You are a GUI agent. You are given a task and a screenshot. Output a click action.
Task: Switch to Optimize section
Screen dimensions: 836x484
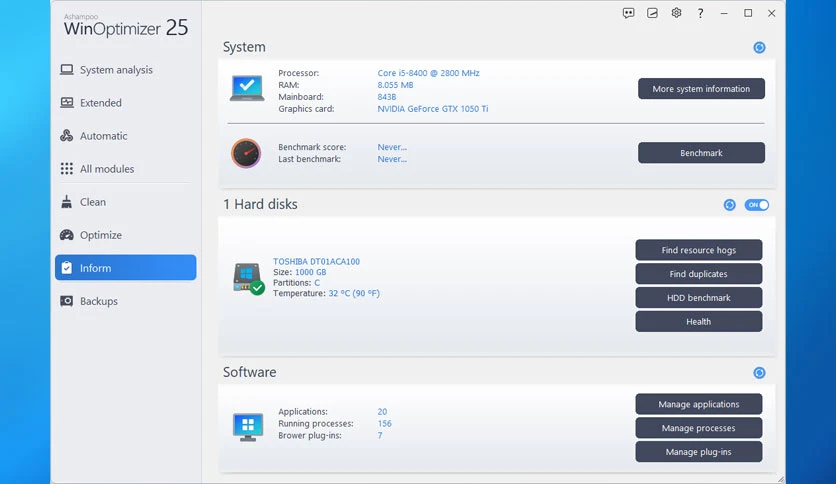click(x=125, y=235)
